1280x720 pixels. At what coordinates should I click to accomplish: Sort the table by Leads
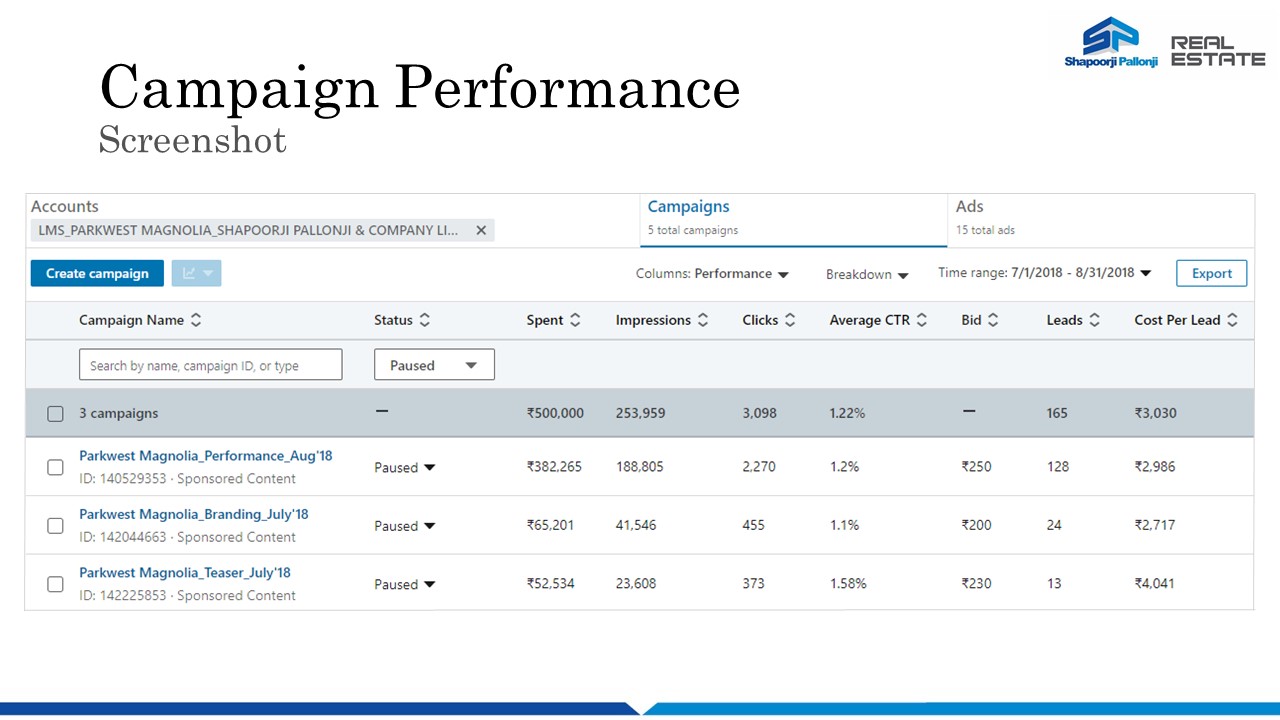tap(1095, 321)
